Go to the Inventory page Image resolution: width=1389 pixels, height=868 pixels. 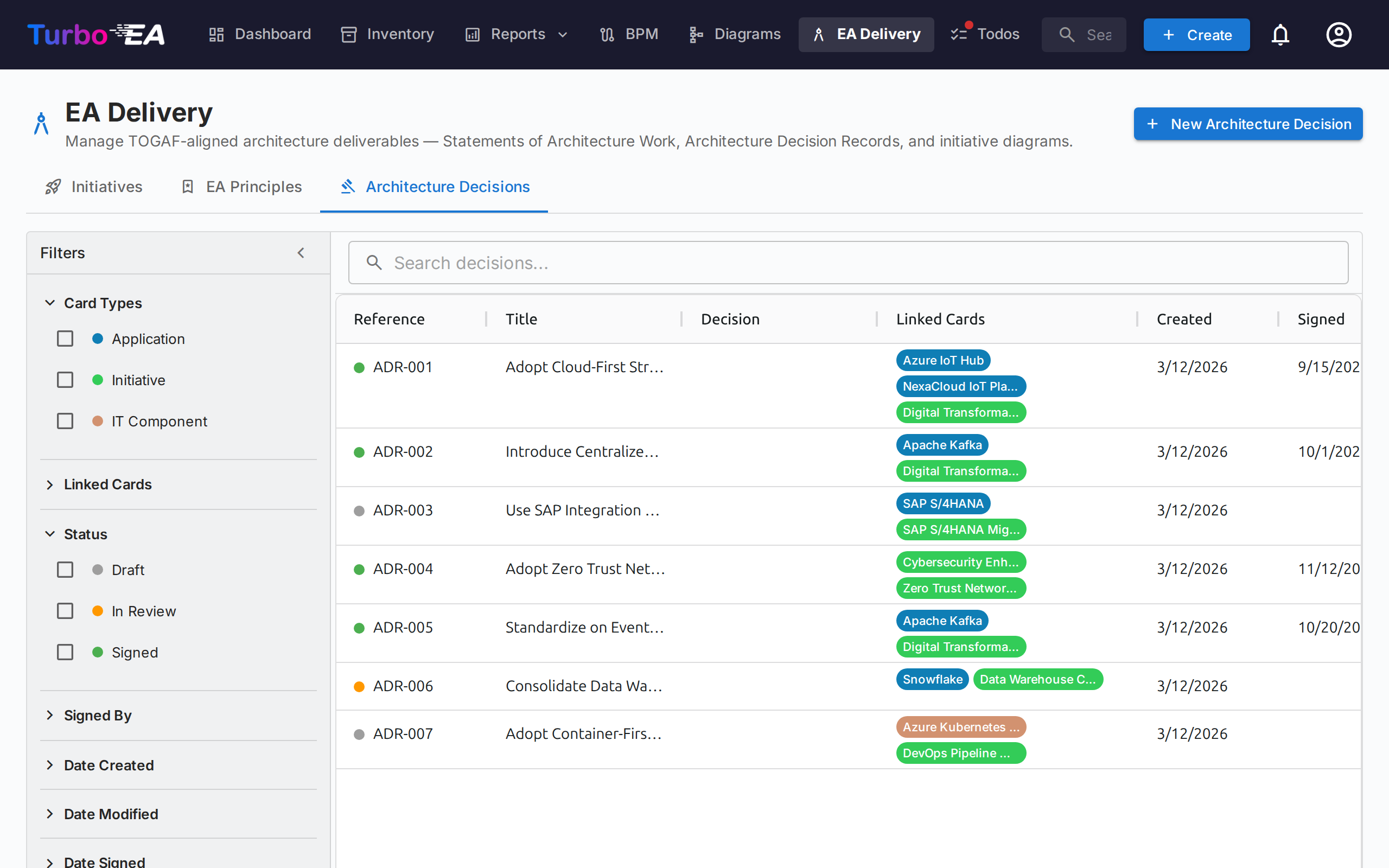pyautogui.click(x=387, y=34)
